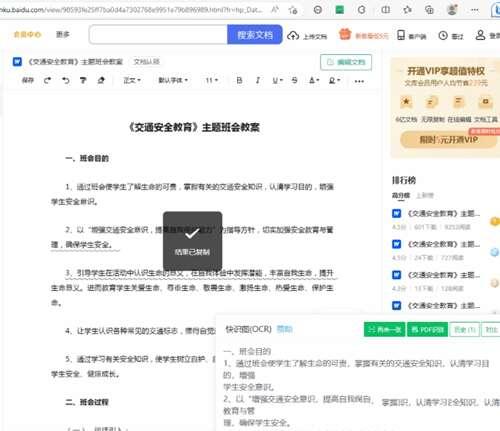Open the default font family dropdown
The image size is (500, 431).
173,80
